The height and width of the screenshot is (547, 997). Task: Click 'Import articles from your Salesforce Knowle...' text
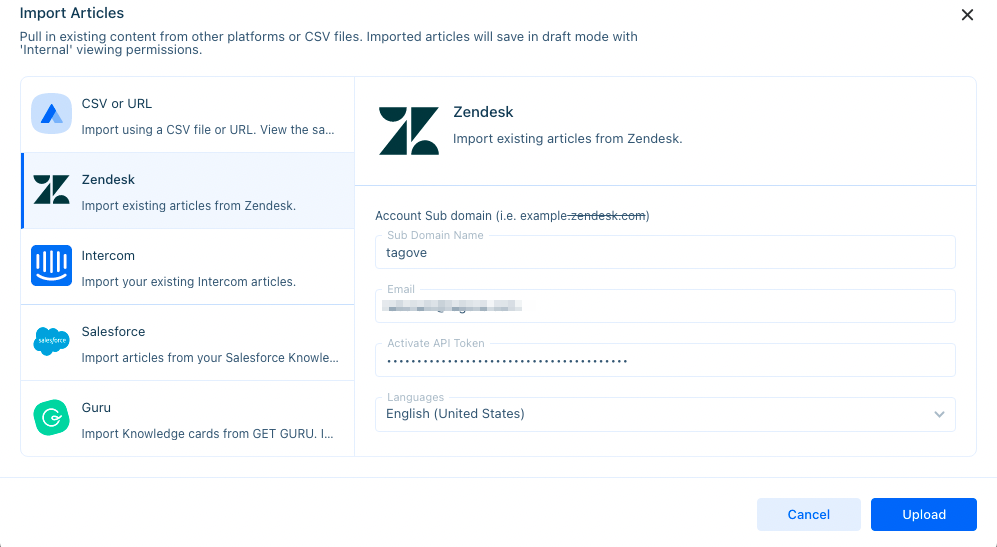(210, 358)
